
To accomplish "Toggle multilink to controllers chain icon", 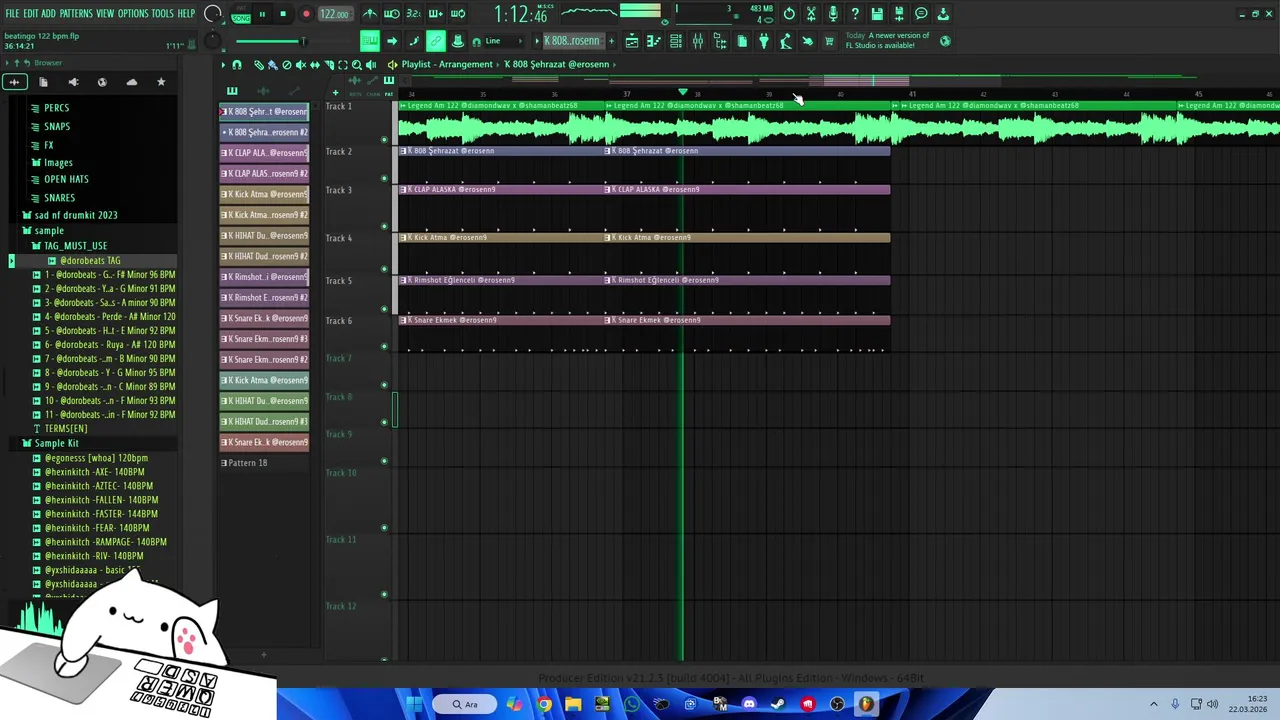I will [435, 41].
